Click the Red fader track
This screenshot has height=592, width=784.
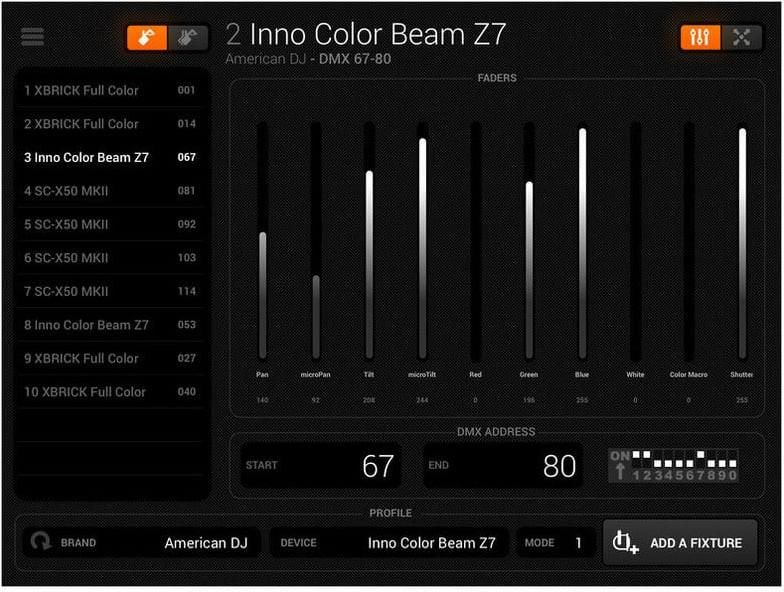point(476,241)
